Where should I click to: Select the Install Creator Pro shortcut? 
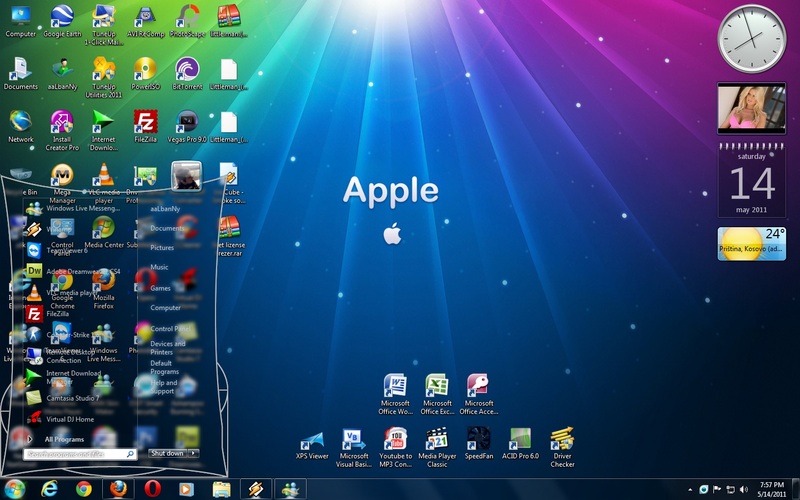click(62, 131)
